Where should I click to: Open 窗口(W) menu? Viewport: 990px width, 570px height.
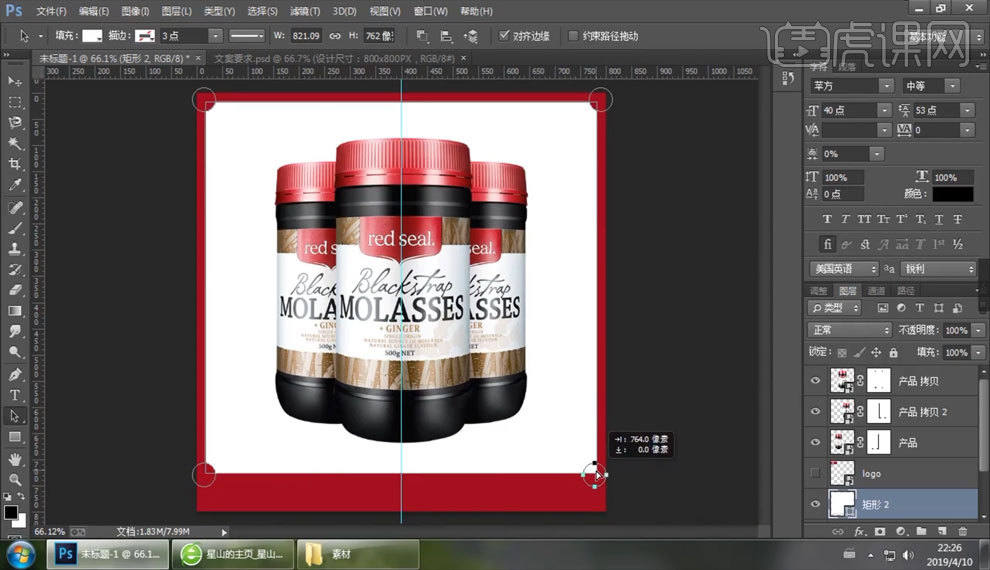(x=431, y=11)
